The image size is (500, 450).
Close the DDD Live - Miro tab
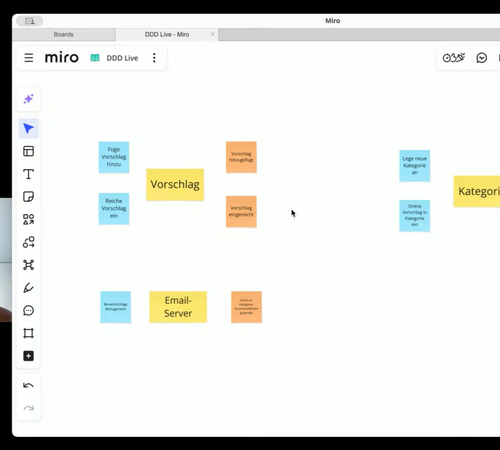click(212, 34)
